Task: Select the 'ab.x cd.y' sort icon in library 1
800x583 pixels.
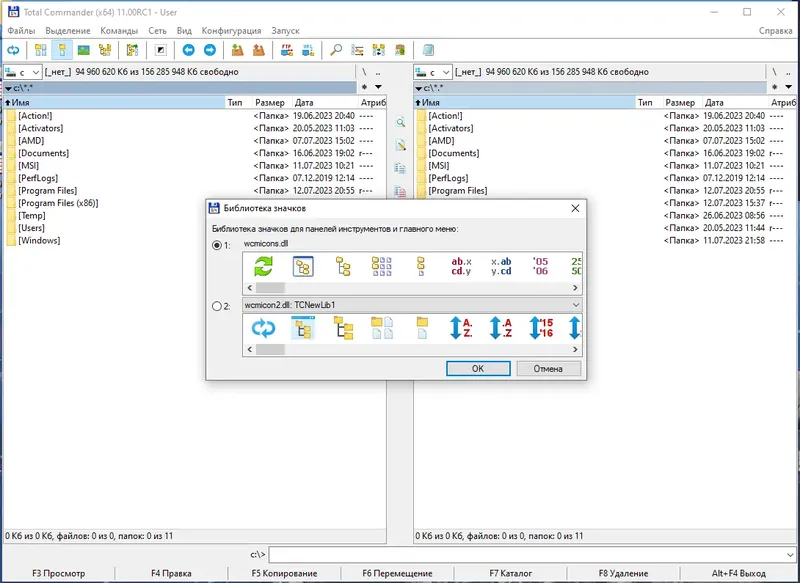Action: click(461, 266)
